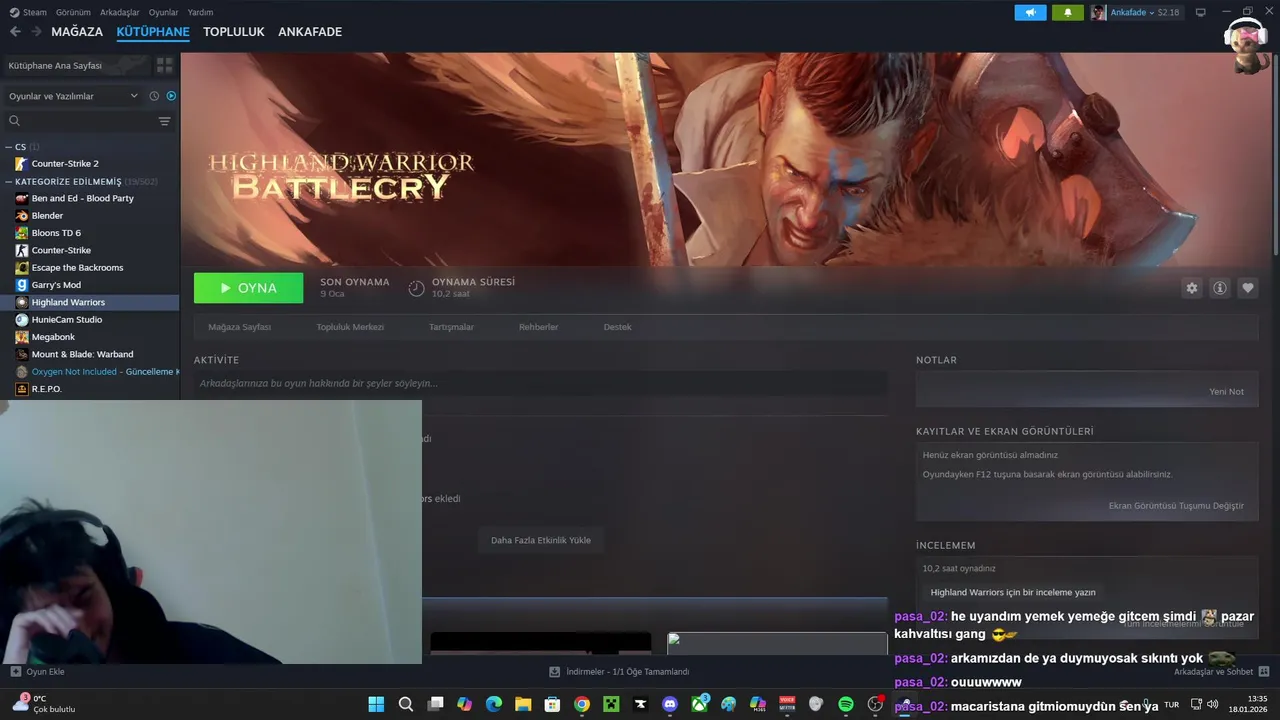Image resolution: width=1280 pixels, height=720 pixels.
Task: Enter Big Picture mode icon
Action: click(1201, 12)
